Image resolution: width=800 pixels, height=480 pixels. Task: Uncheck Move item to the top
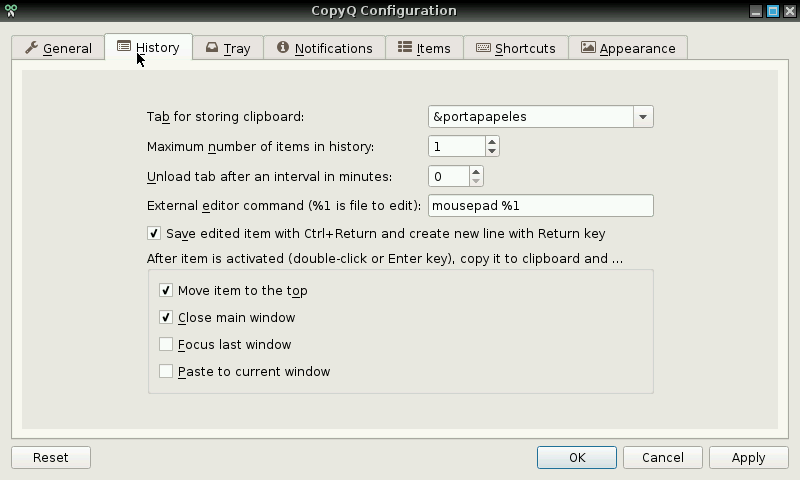coord(166,290)
